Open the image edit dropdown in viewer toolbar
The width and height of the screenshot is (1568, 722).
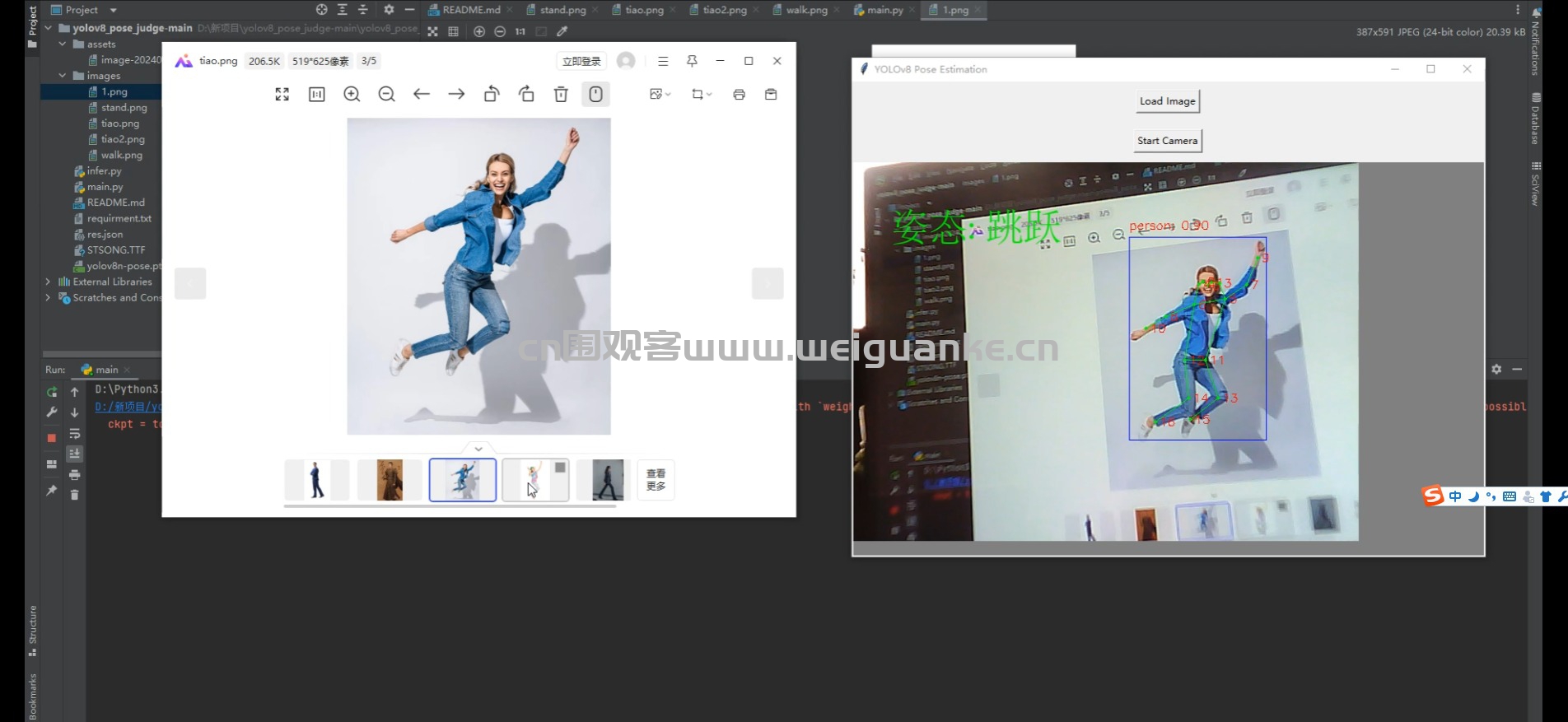click(660, 94)
